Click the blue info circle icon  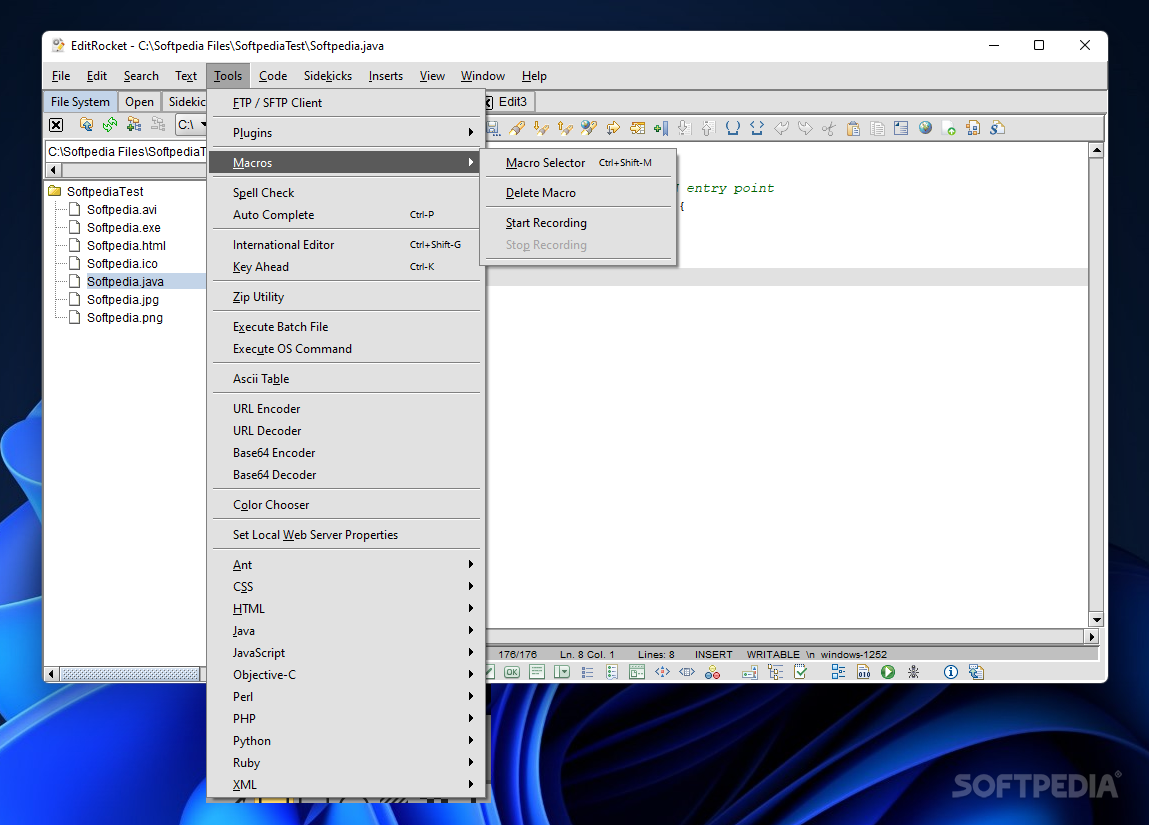[x=950, y=672]
